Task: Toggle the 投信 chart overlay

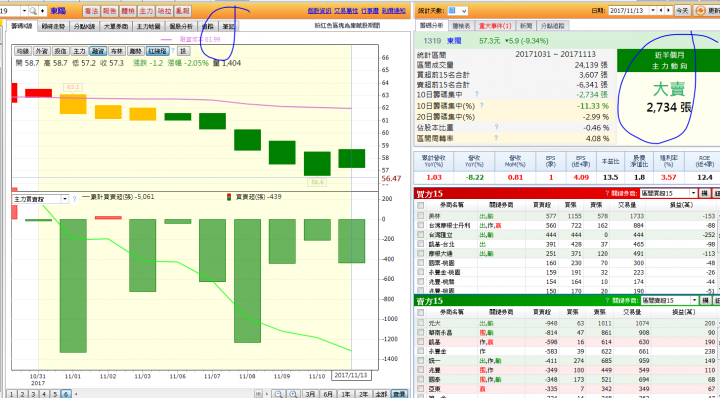Action: point(61,51)
